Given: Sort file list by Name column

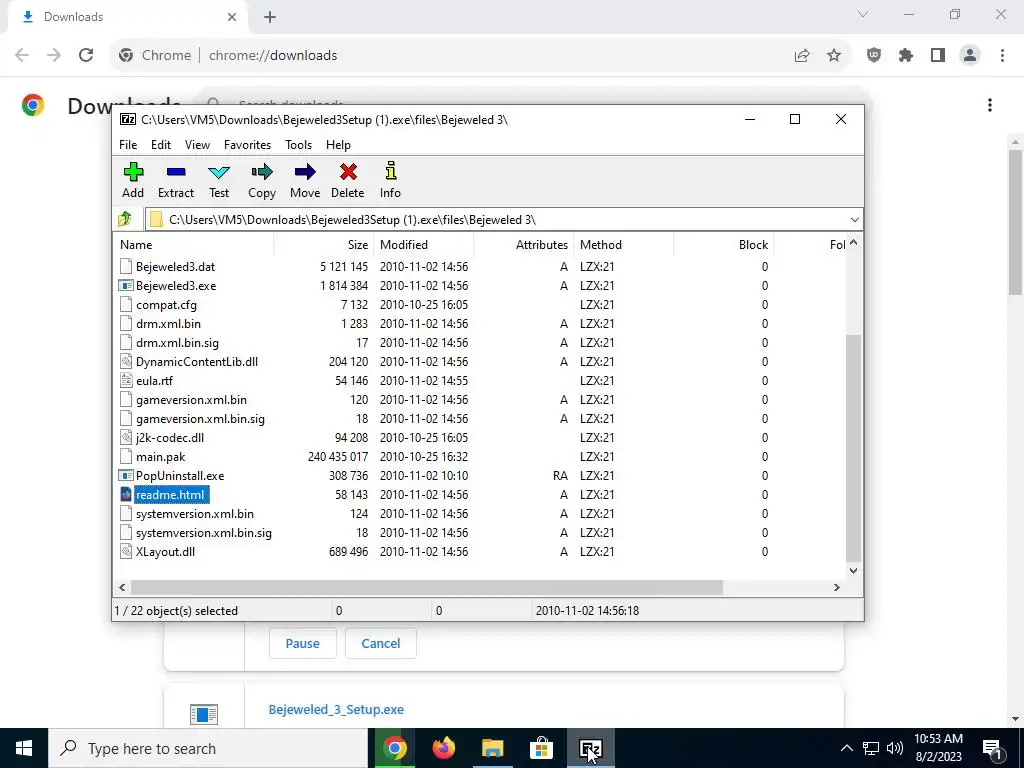Looking at the screenshot, I should [195, 245].
